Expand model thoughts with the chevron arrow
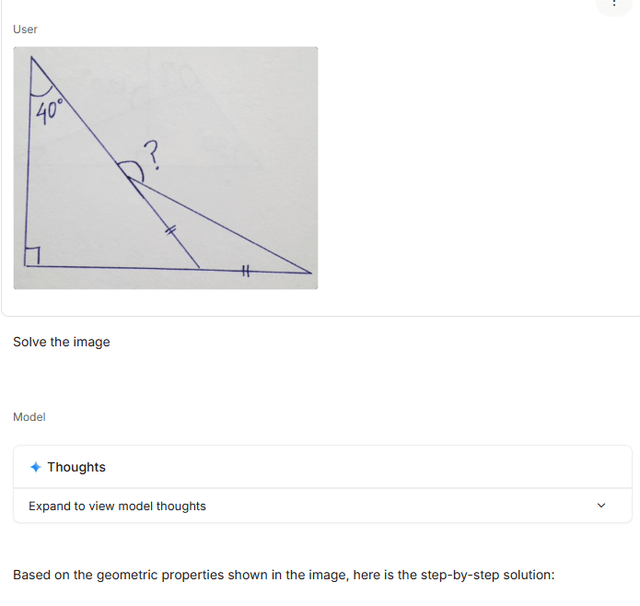The height and width of the screenshot is (606, 640). pyautogui.click(x=601, y=506)
